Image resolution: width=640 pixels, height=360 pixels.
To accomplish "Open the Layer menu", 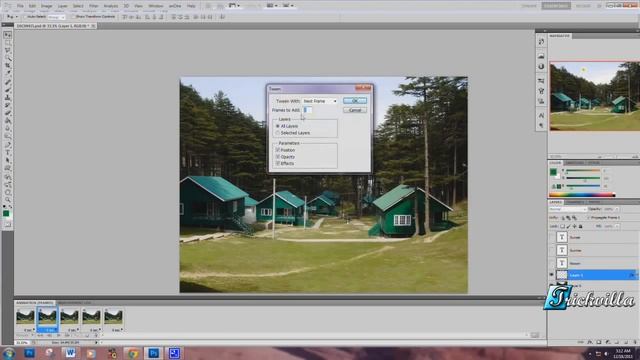I will tap(62, 6).
